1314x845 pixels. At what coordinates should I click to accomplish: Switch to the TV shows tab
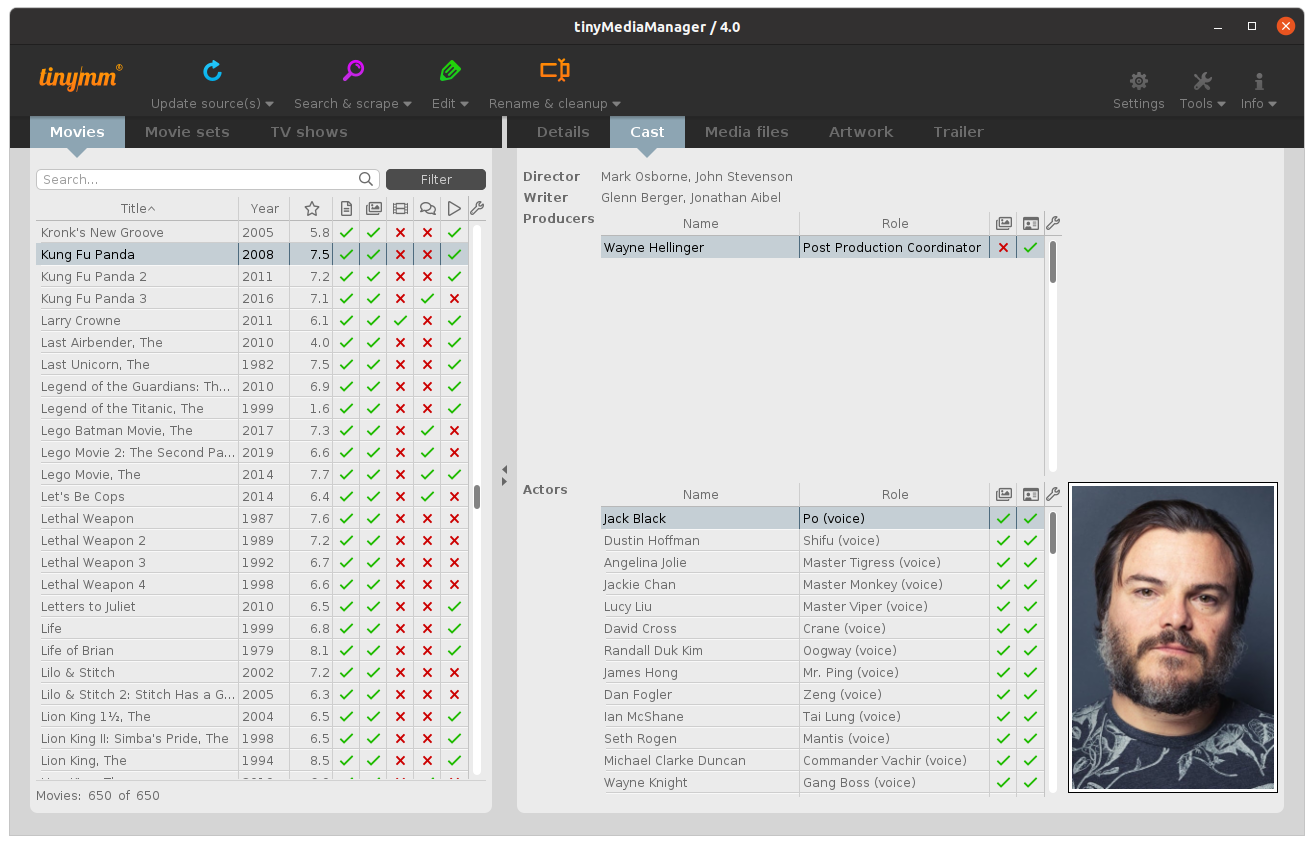point(308,132)
